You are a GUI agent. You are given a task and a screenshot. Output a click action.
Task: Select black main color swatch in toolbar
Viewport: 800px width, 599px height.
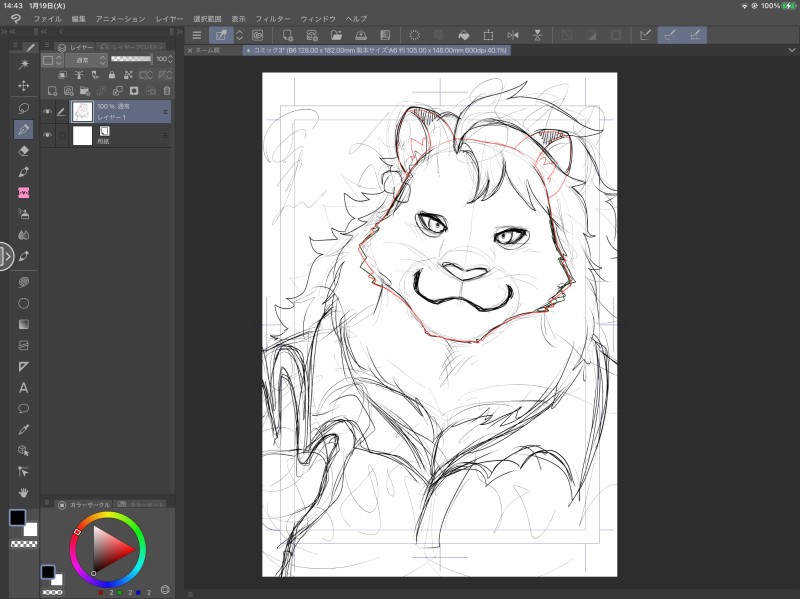[17, 517]
